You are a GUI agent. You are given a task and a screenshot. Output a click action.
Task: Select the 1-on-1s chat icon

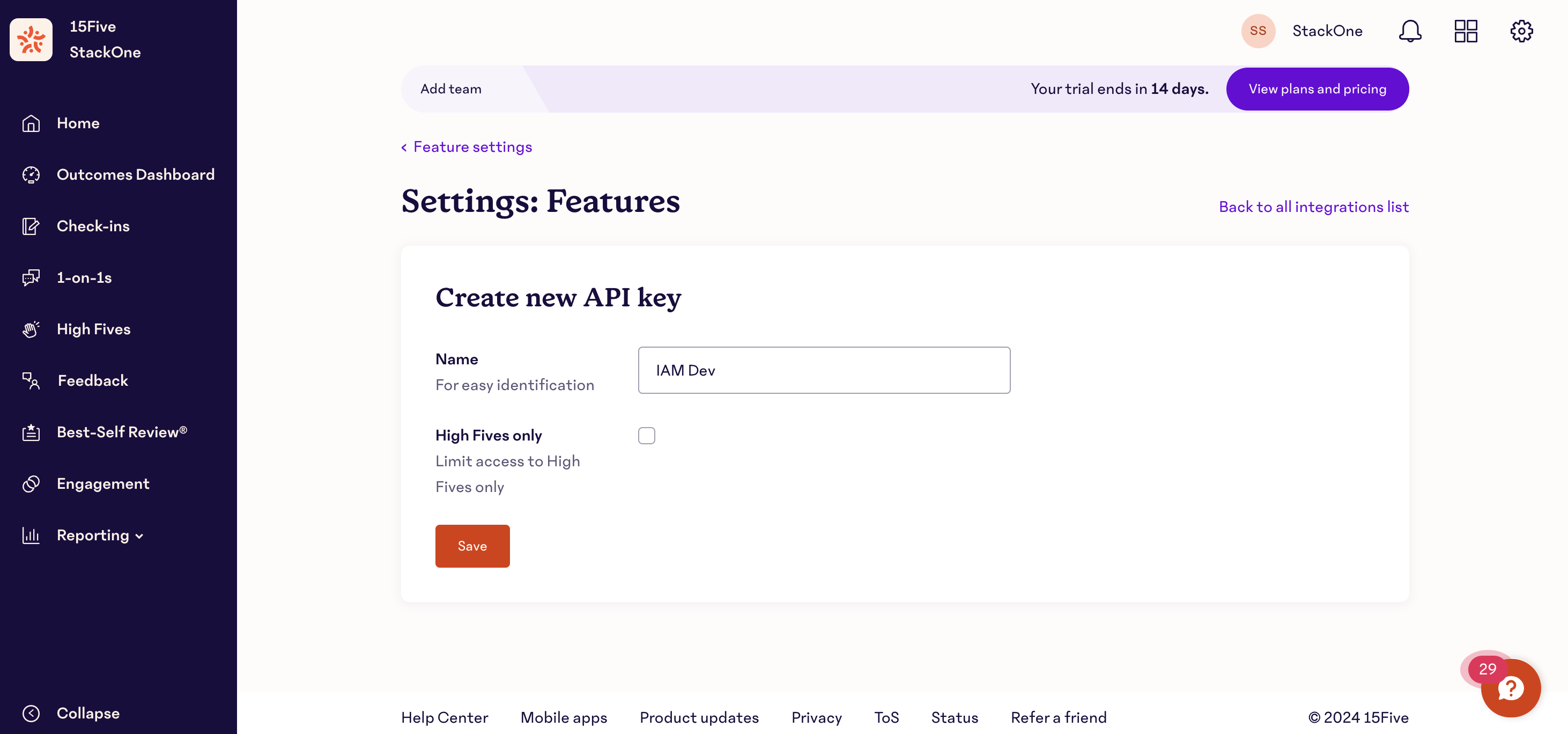click(32, 278)
